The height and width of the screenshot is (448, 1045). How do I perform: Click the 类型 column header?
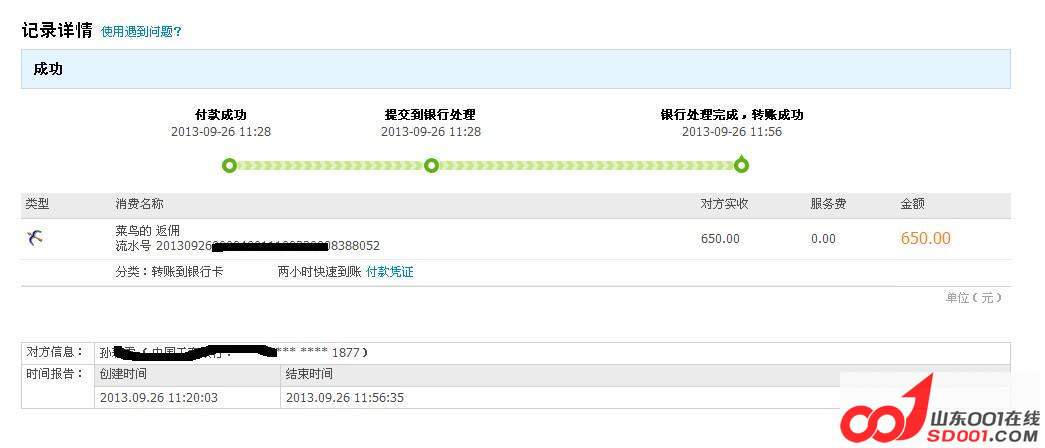(36, 204)
